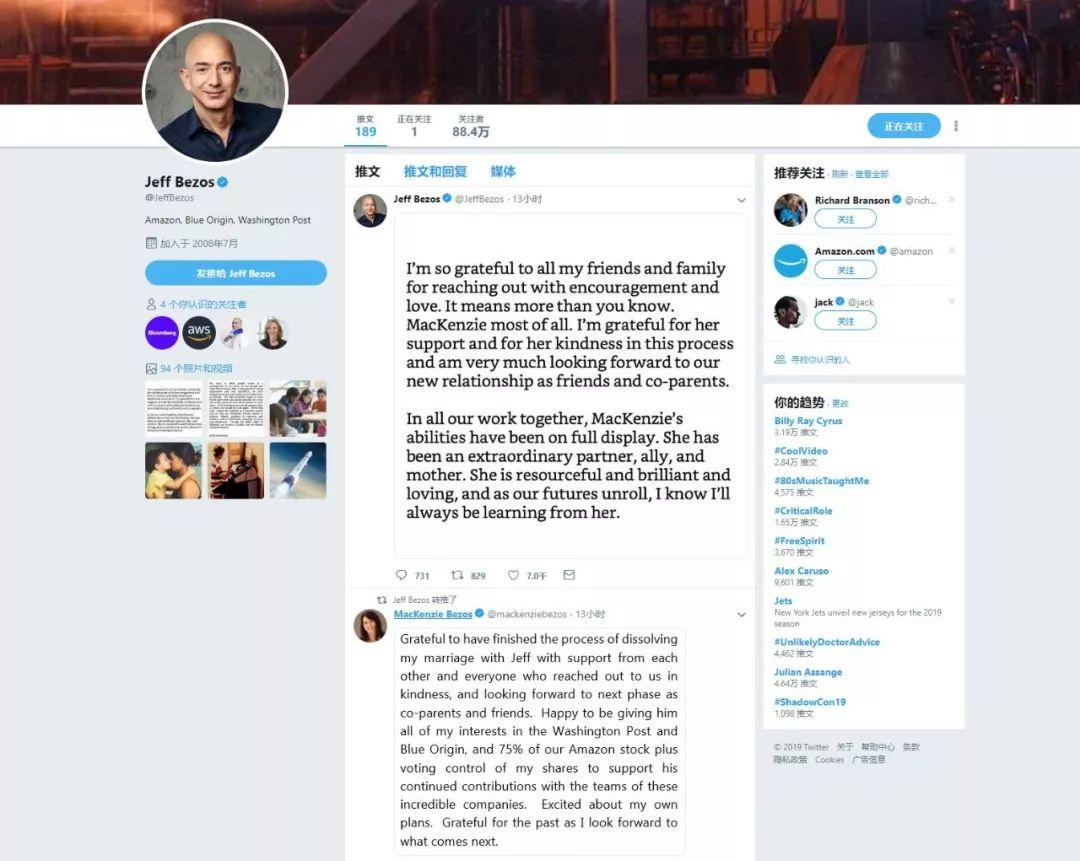Image resolution: width=1080 pixels, height=861 pixels.
Task: Follow Amazon.com with the 关注 button
Action: 845,270
